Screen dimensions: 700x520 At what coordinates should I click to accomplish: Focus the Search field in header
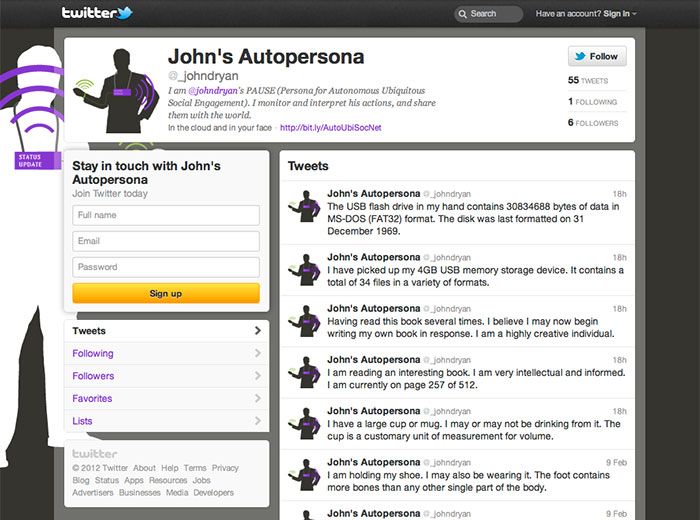(x=488, y=14)
